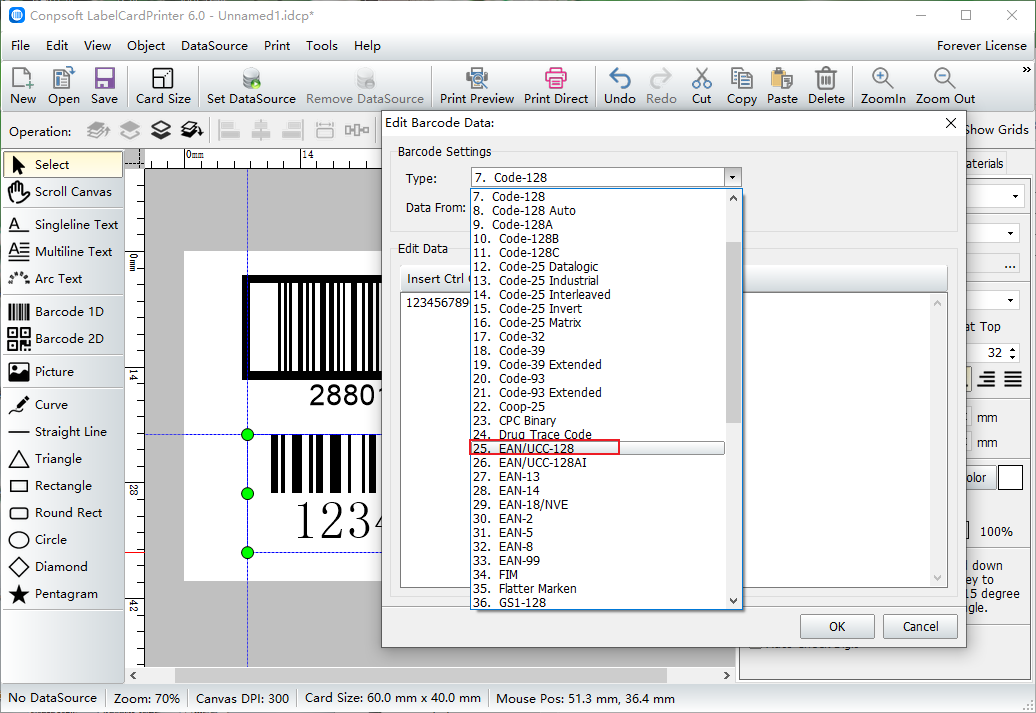Choose 25. EAN/UCC-128 from the type list

[597, 448]
